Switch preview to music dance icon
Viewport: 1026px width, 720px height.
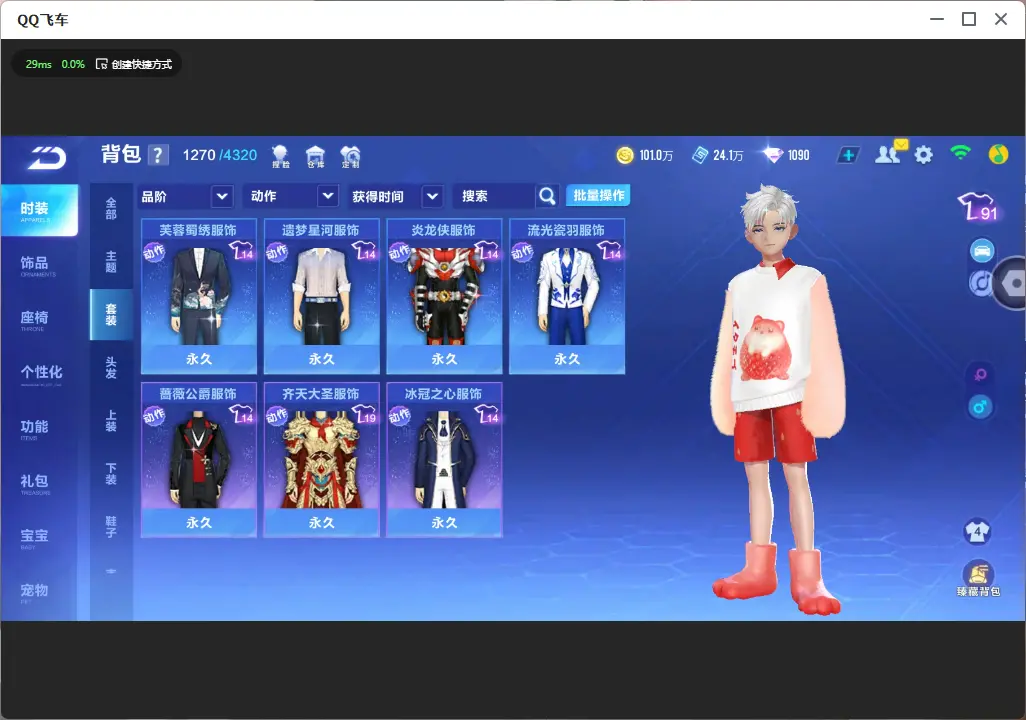tap(980, 283)
